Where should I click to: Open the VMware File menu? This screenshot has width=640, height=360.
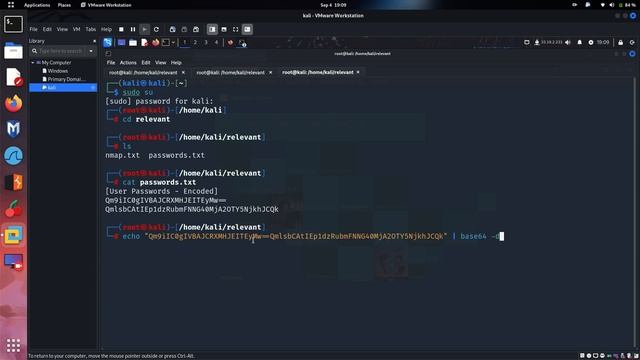click(33, 29)
